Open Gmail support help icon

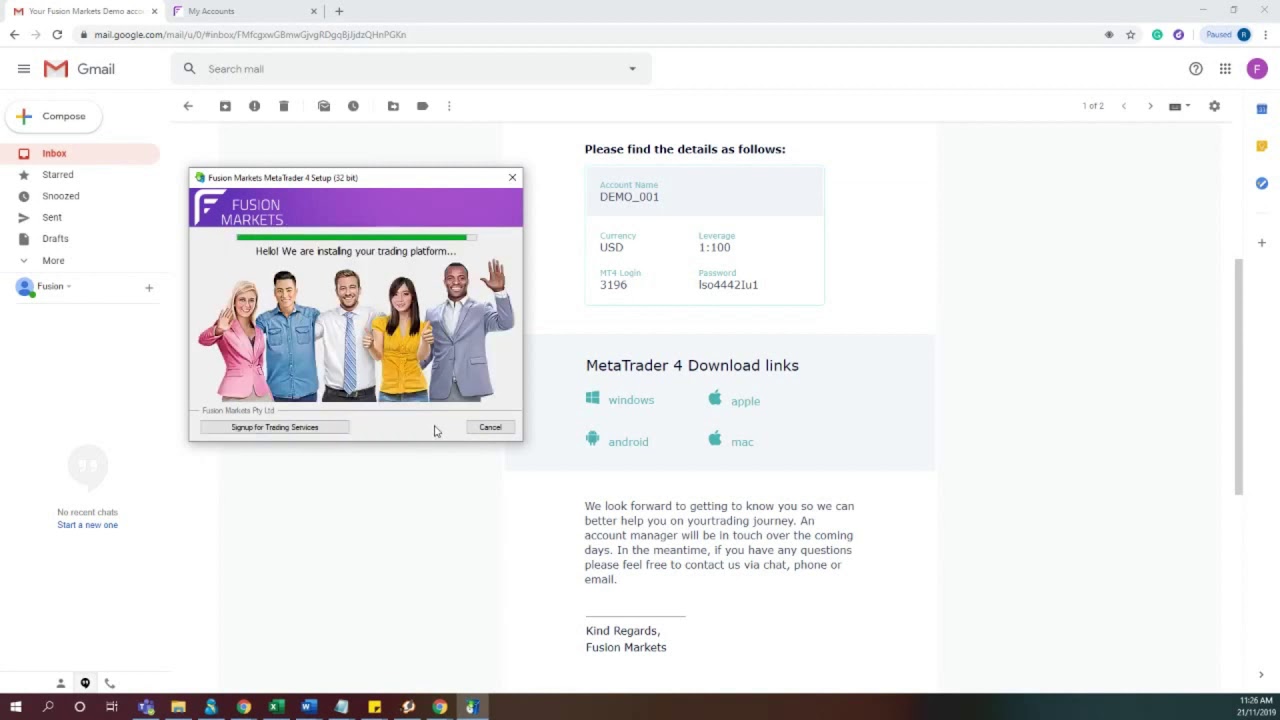click(1196, 69)
